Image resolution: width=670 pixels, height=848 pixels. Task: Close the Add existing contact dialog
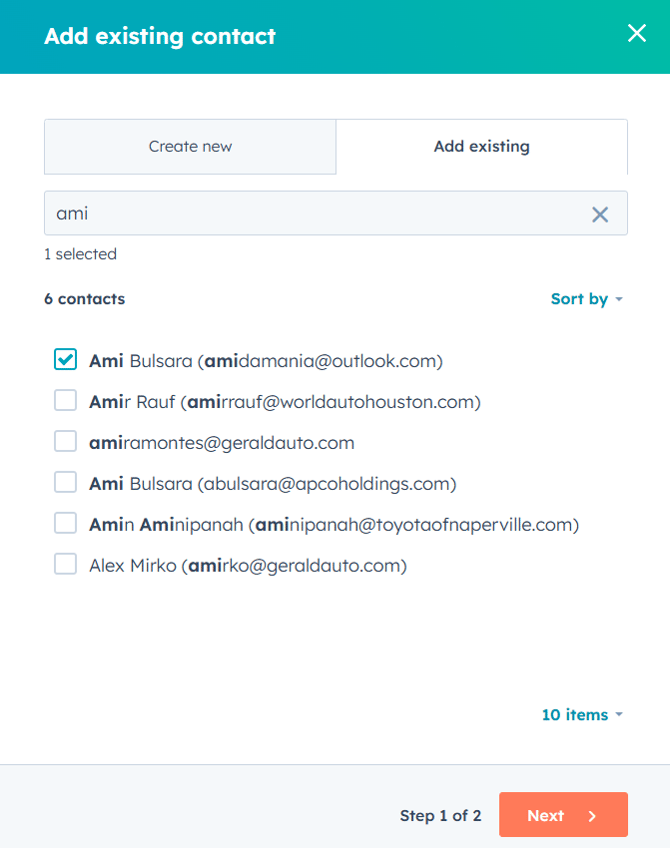tap(636, 34)
